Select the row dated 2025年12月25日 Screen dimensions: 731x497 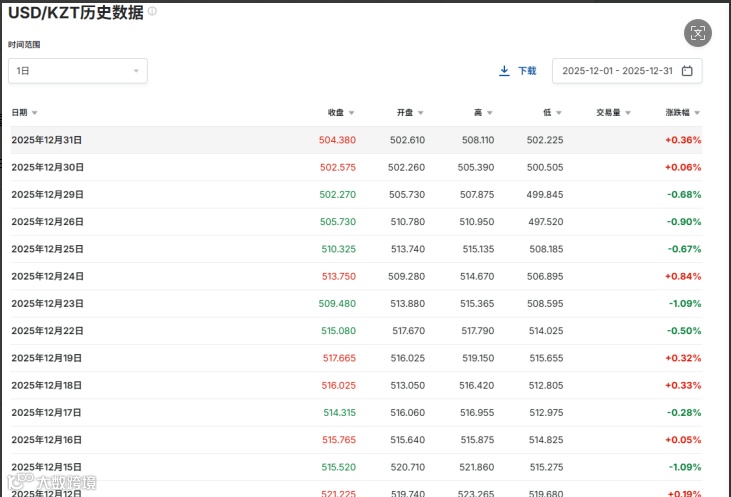[x=357, y=249]
